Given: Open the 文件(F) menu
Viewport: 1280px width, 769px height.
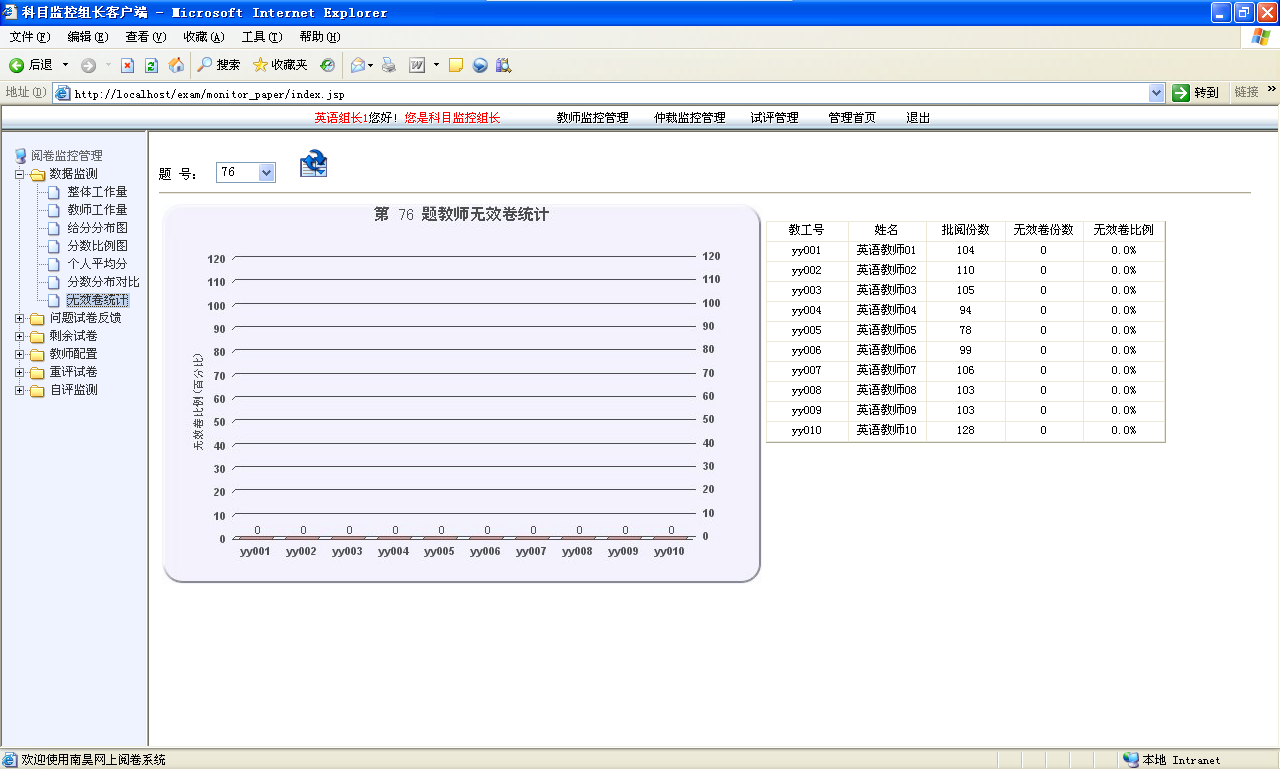Looking at the screenshot, I should point(29,37).
